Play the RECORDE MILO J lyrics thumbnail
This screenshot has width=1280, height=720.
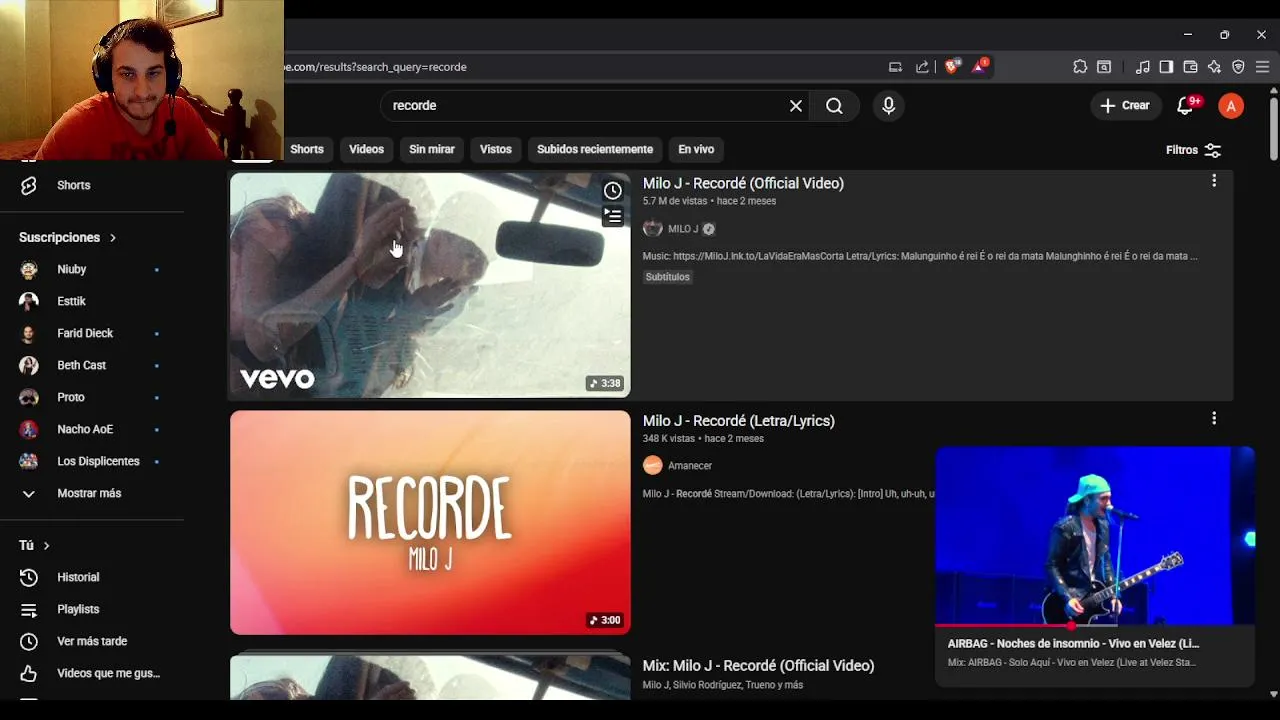(430, 522)
